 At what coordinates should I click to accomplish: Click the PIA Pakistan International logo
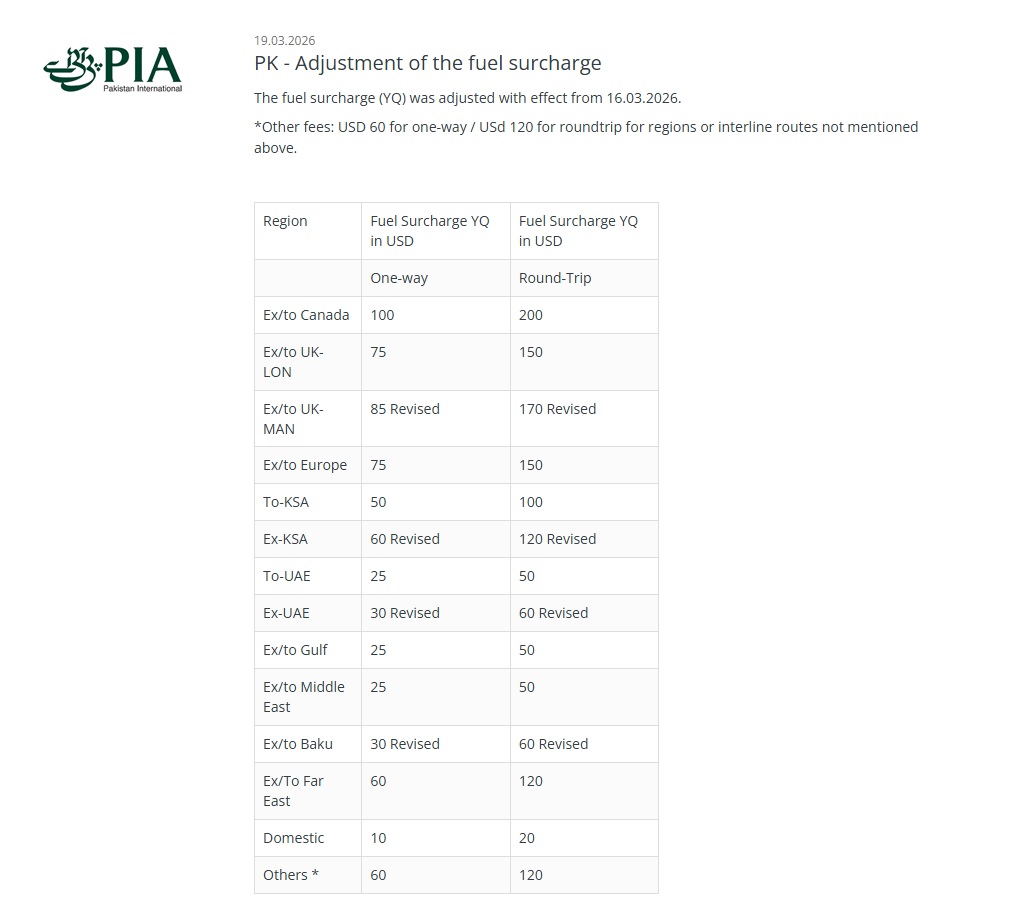coord(112,69)
